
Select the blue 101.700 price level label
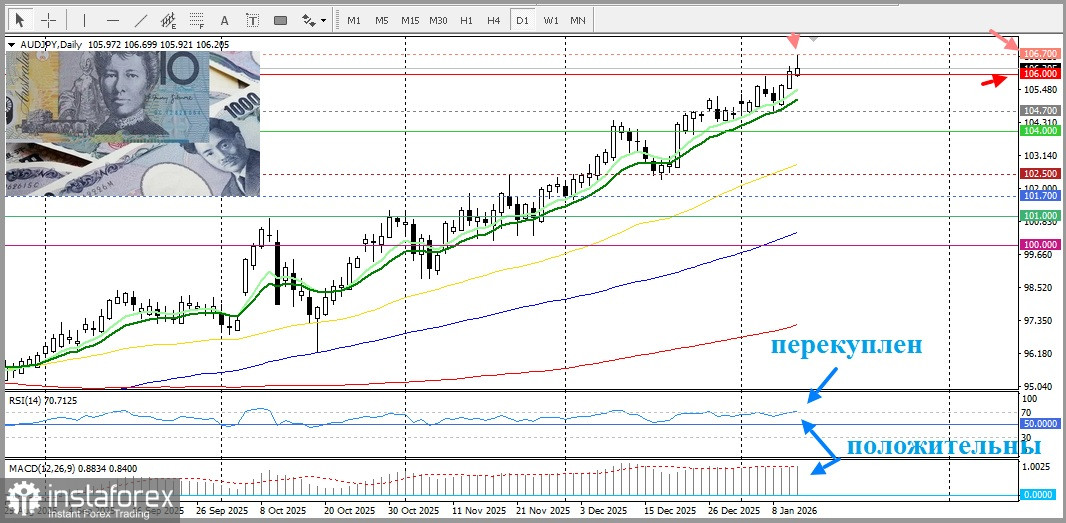[1040, 196]
